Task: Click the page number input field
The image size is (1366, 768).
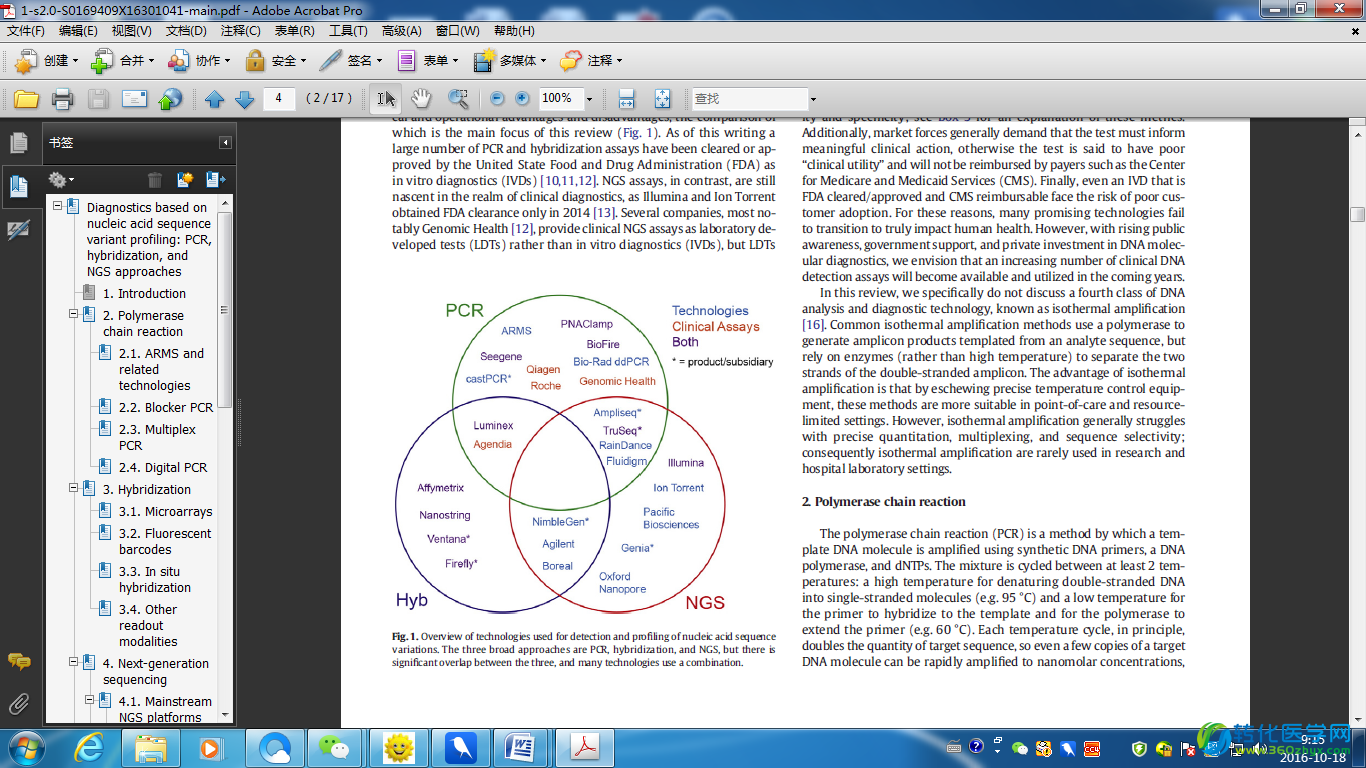Action: [x=279, y=98]
